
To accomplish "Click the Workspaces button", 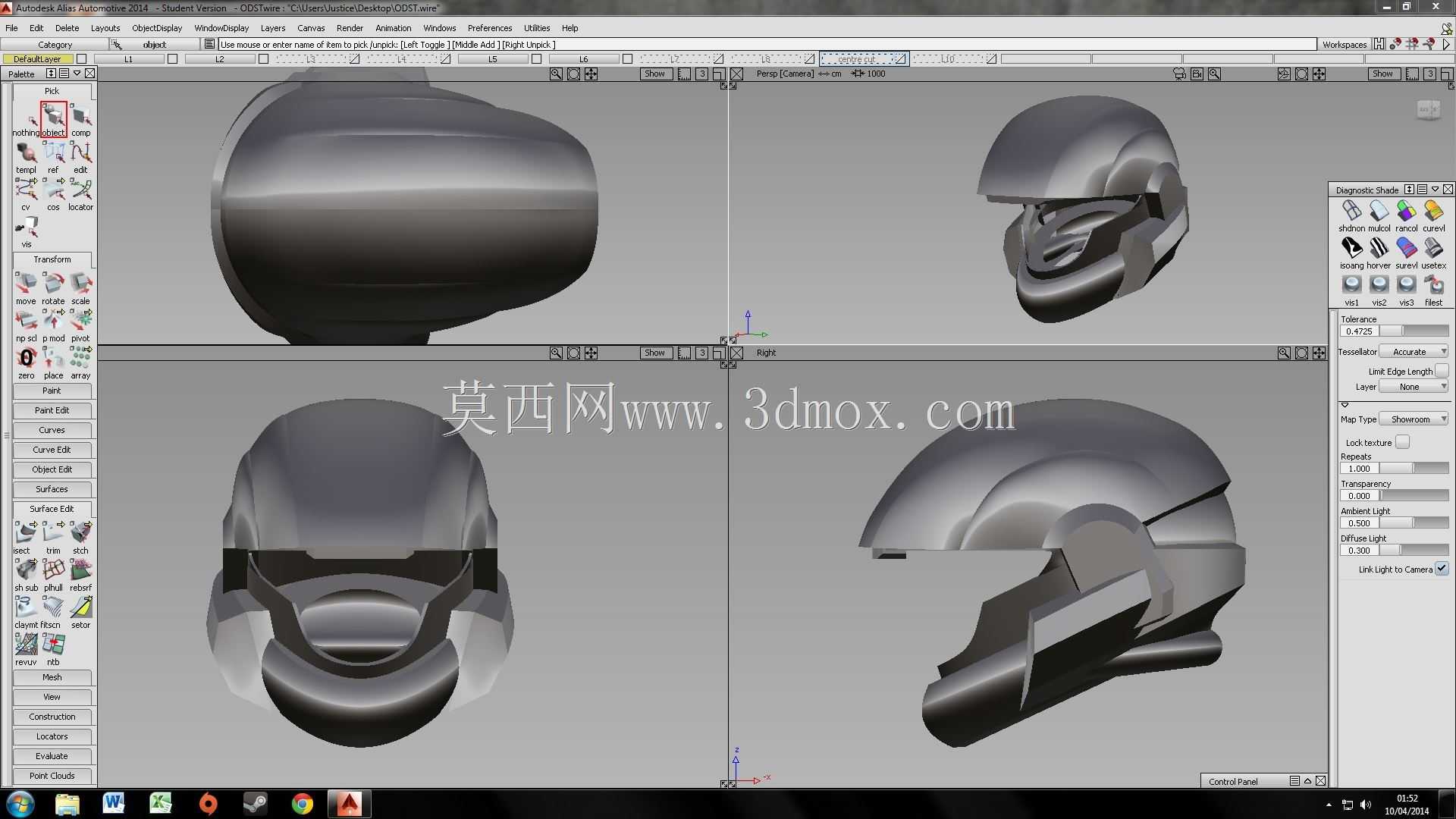I will pyautogui.click(x=1345, y=45).
